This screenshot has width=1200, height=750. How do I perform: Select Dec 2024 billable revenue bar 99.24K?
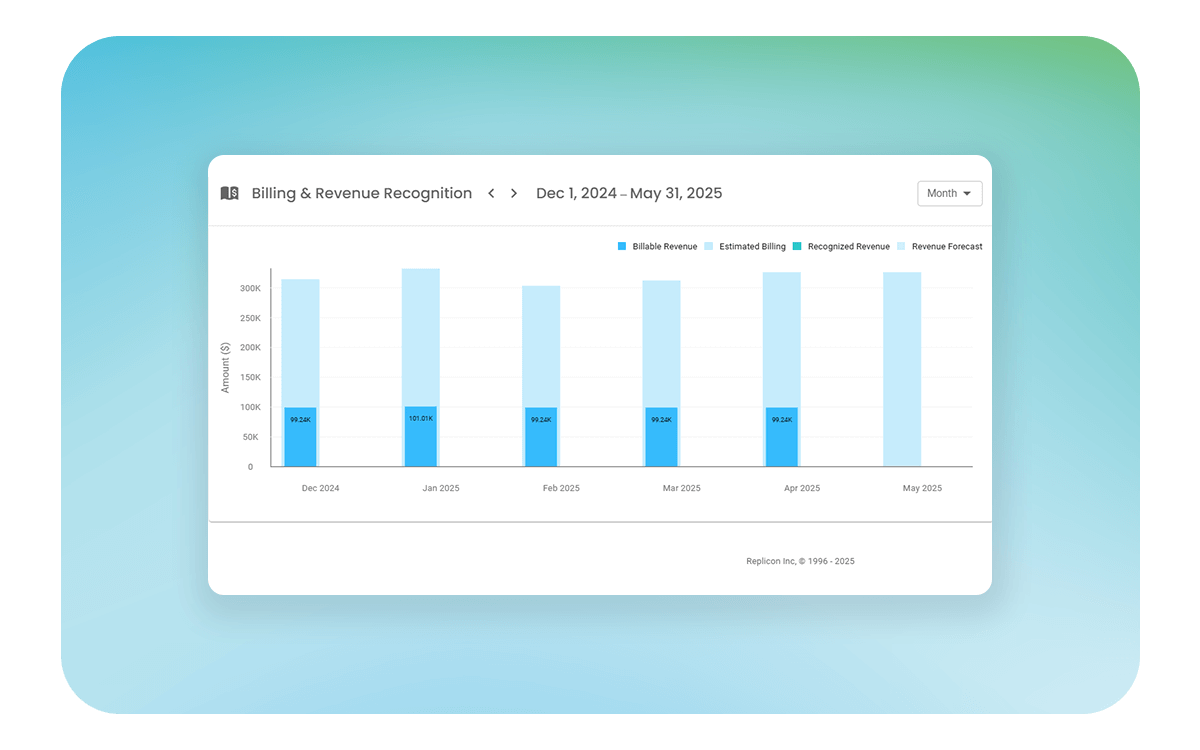(300, 437)
